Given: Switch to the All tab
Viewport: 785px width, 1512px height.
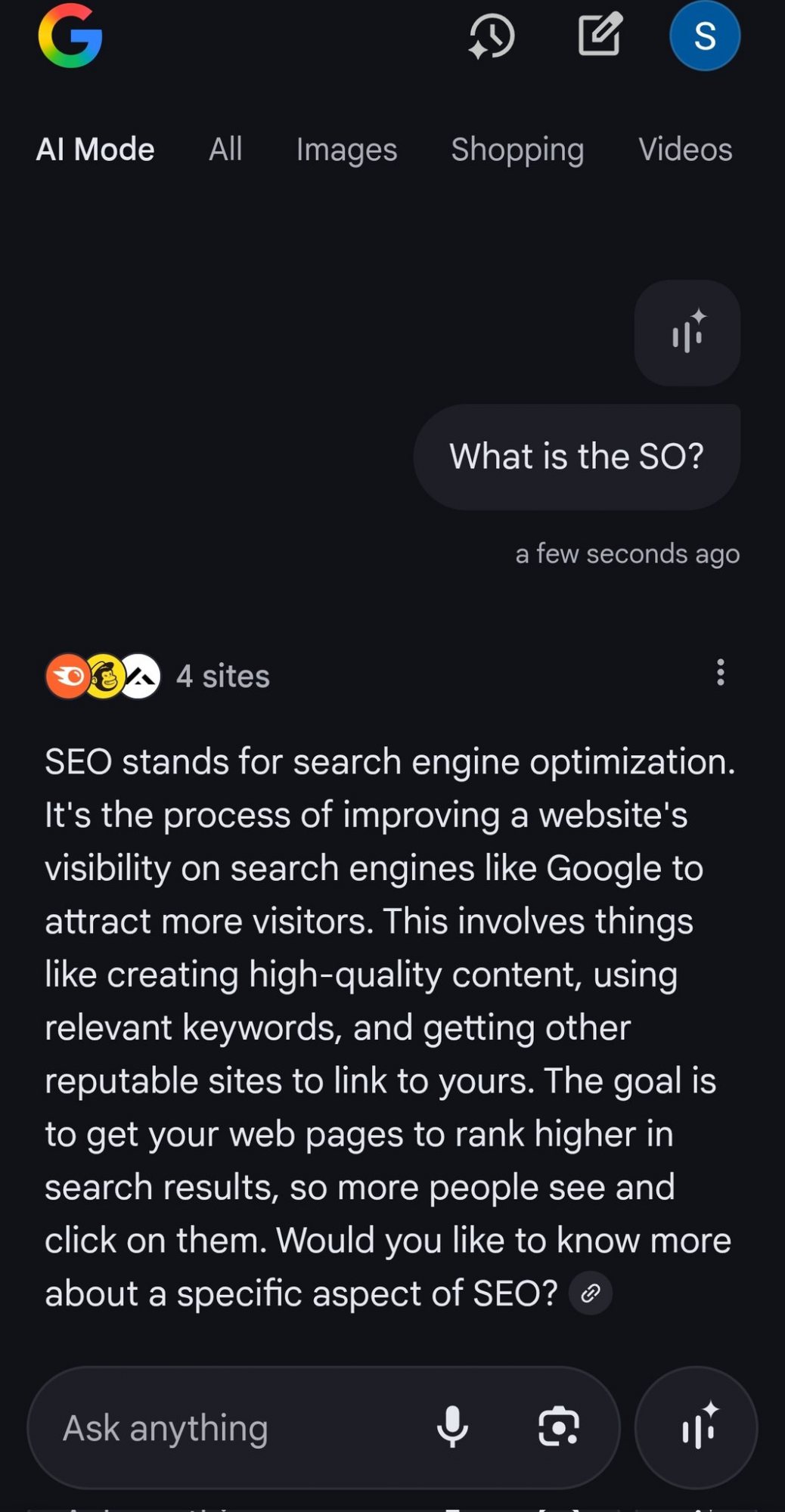Looking at the screenshot, I should (225, 150).
